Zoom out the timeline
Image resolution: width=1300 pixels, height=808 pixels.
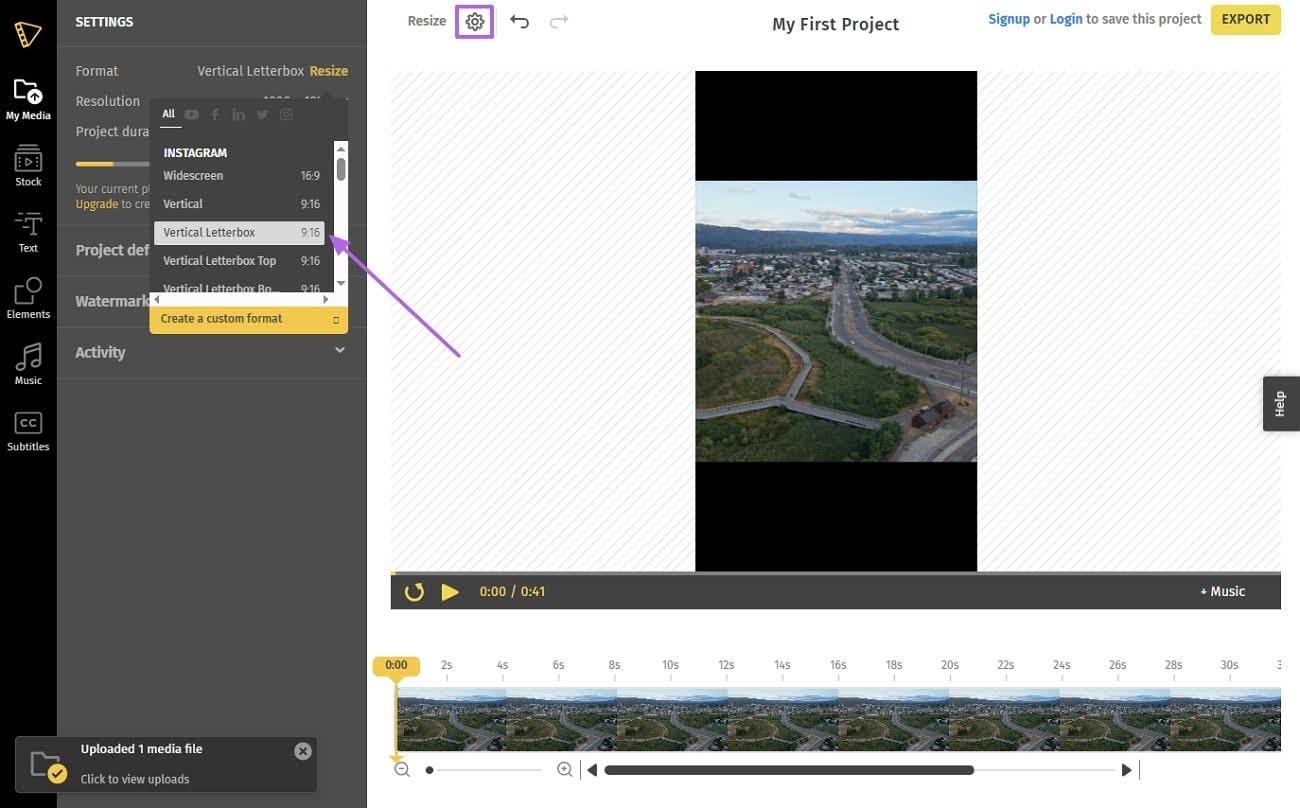pos(402,770)
